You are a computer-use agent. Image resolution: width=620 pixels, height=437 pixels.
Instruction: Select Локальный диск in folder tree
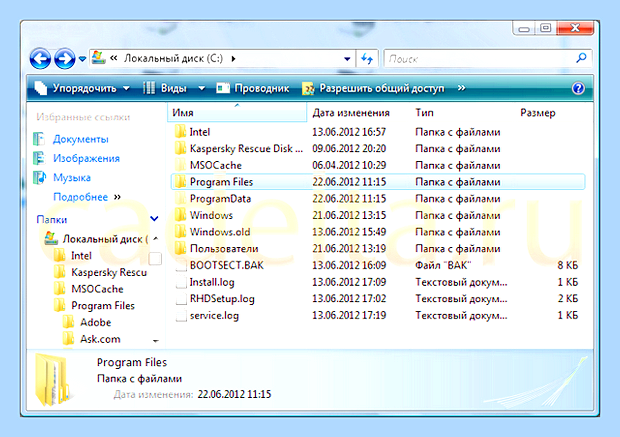point(105,239)
